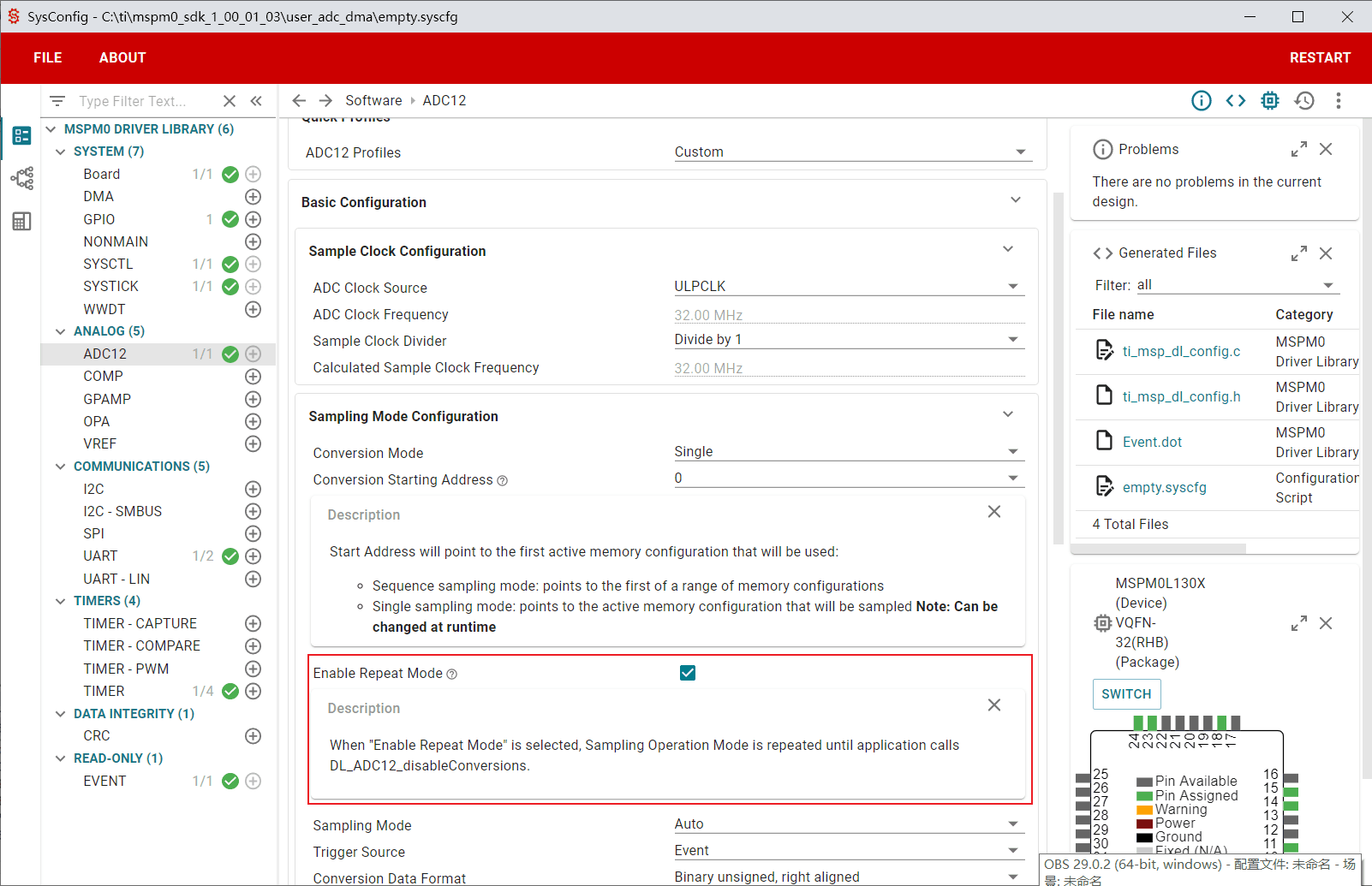1372x886 pixels.
Task: Collapse the TIMERS group
Action: pos(60,601)
